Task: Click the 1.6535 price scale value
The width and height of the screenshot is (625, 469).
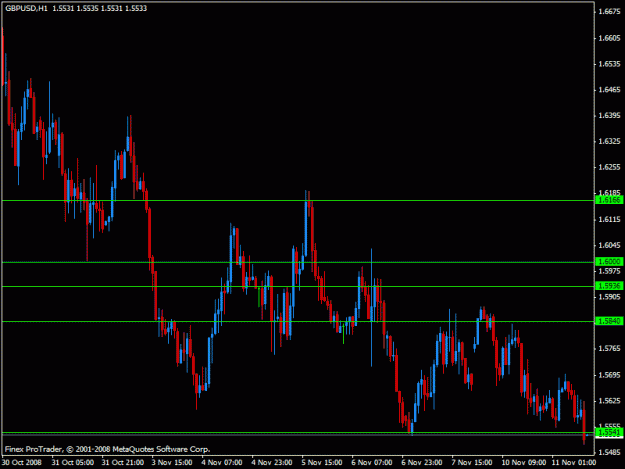Action: 609,64
